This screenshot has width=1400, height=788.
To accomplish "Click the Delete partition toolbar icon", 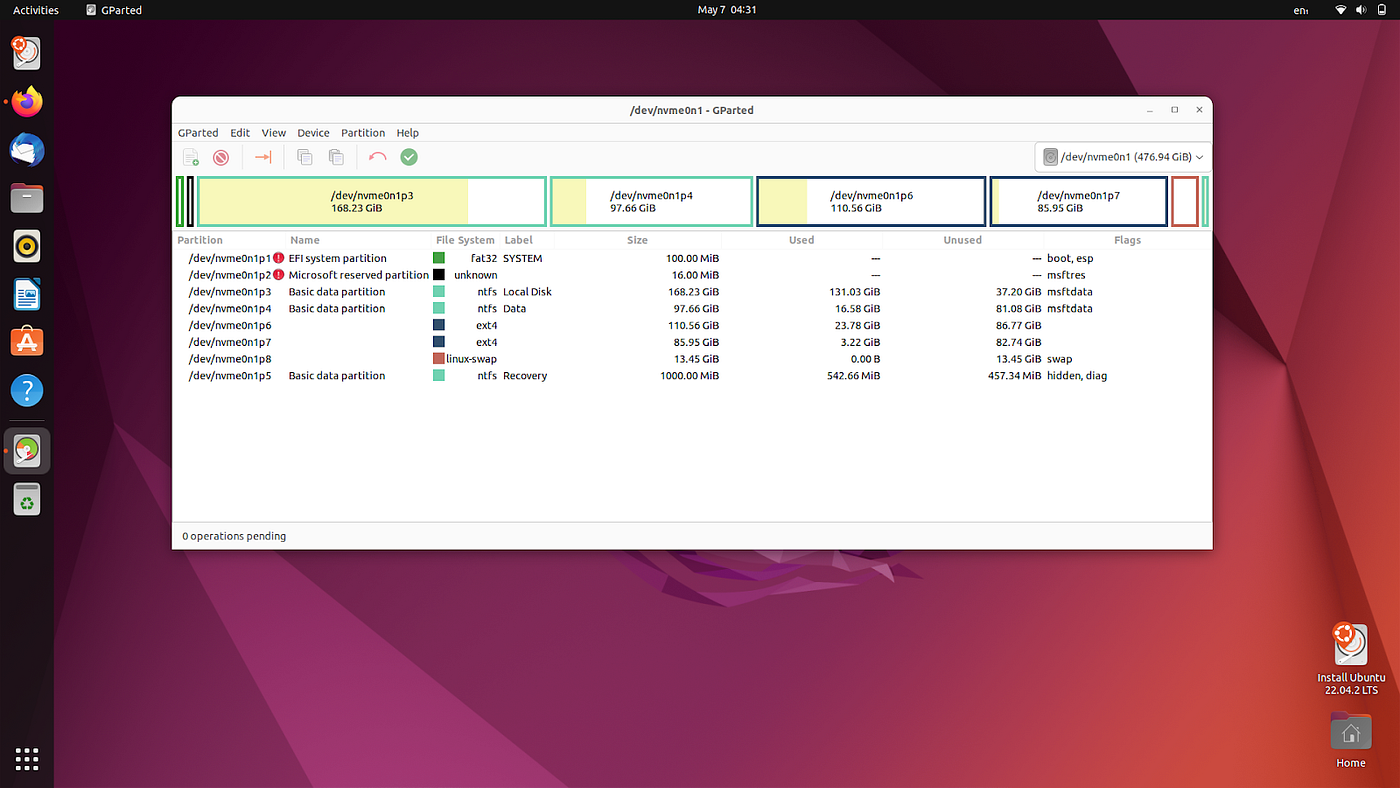I will point(219,157).
